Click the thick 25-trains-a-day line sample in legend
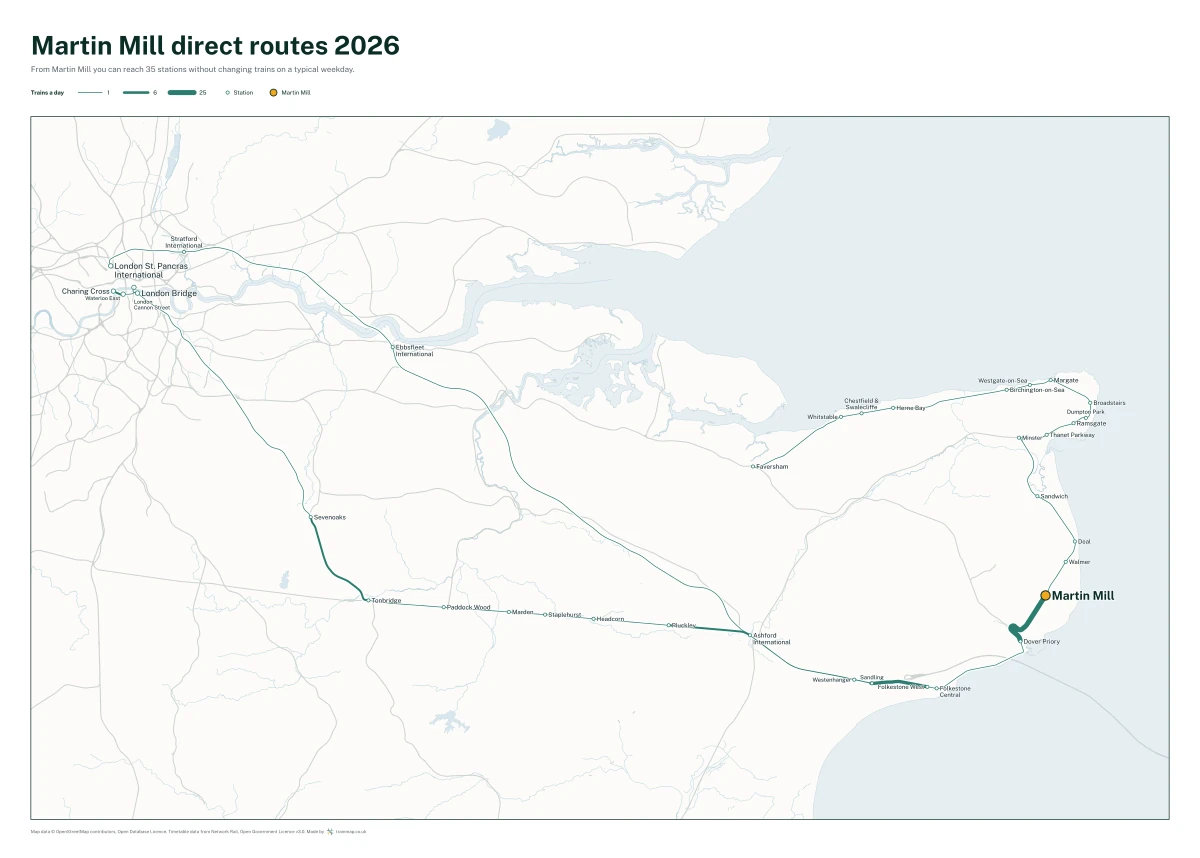 pyautogui.click(x=182, y=92)
